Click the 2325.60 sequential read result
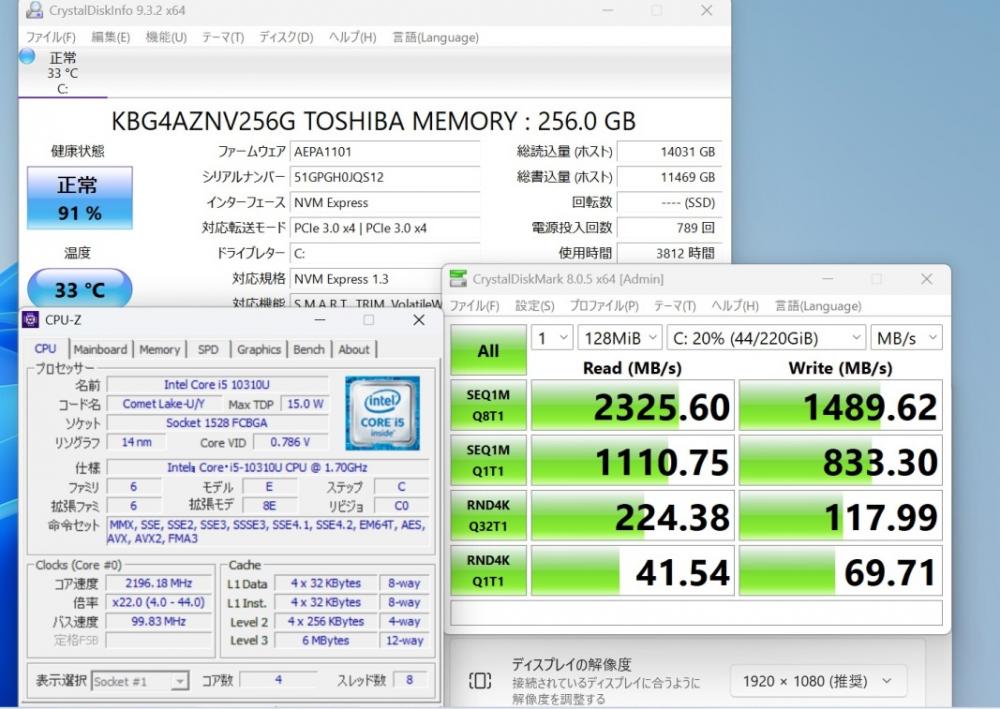 [633, 406]
